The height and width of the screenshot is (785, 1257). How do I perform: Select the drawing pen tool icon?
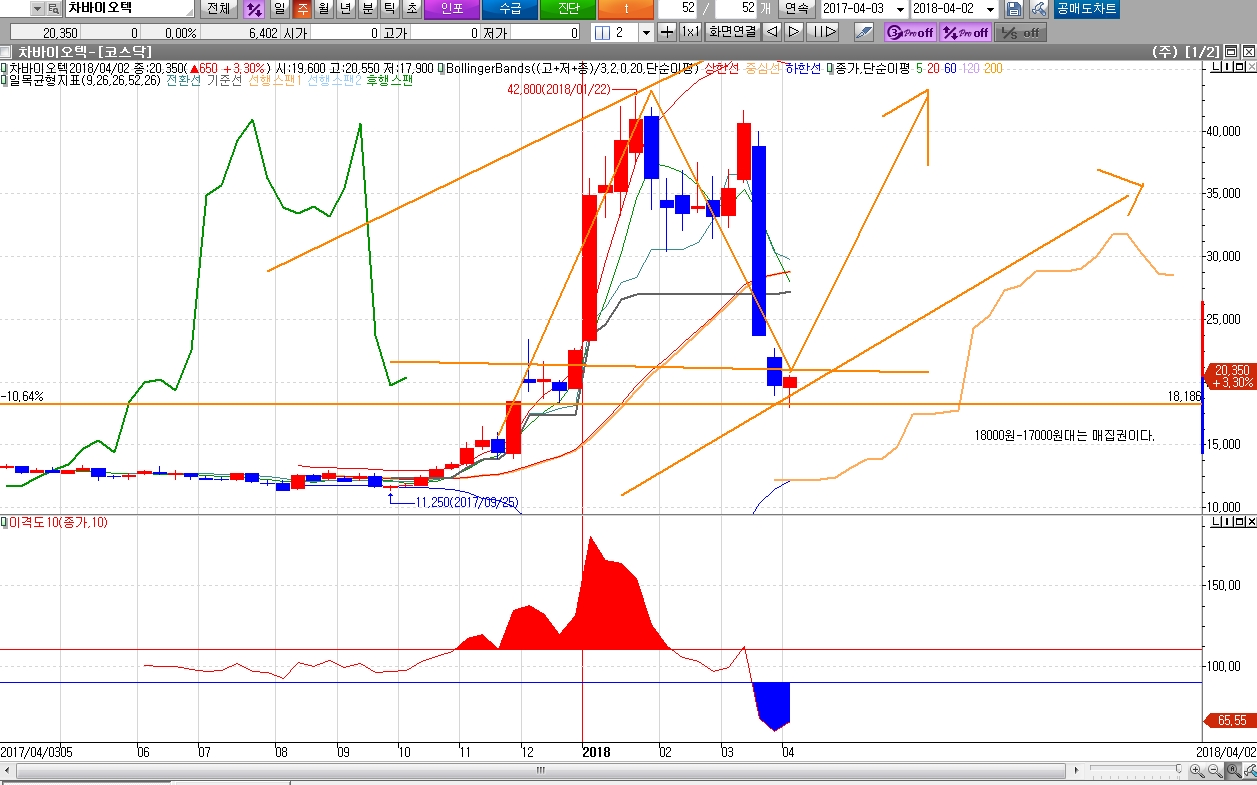click(x=863, y=32)
